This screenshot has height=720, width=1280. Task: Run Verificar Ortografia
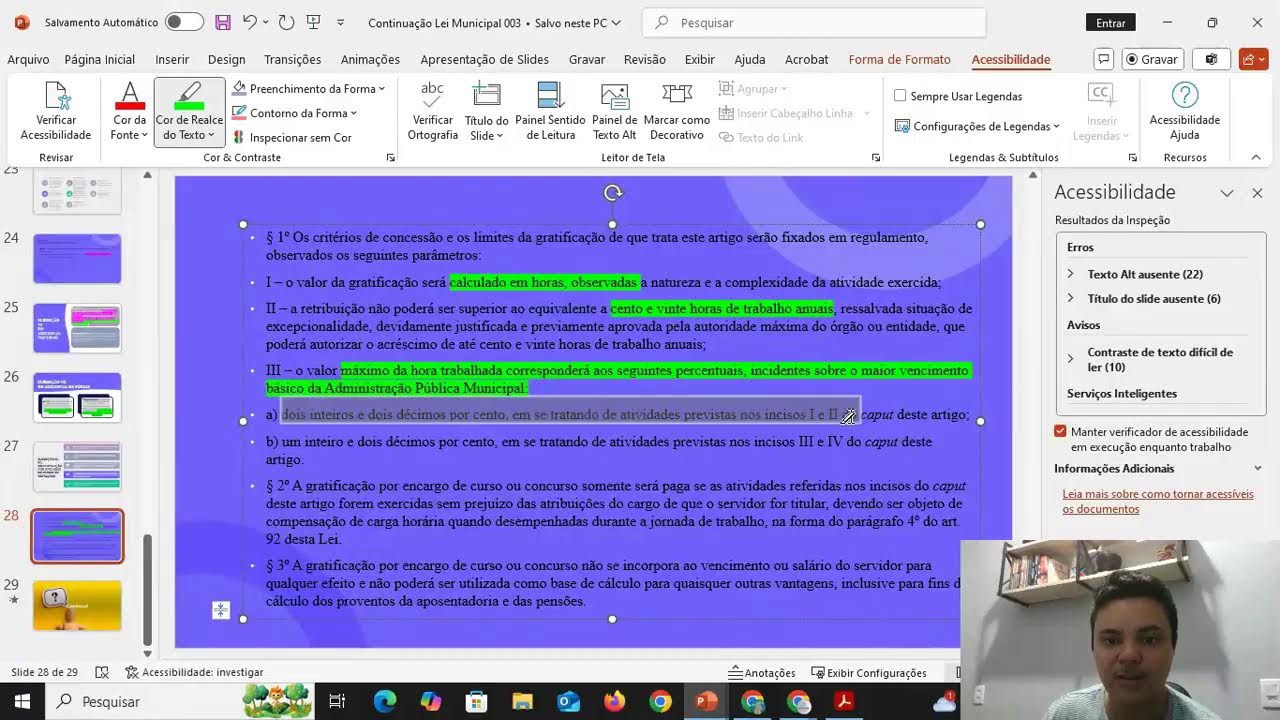pos(432,111)
